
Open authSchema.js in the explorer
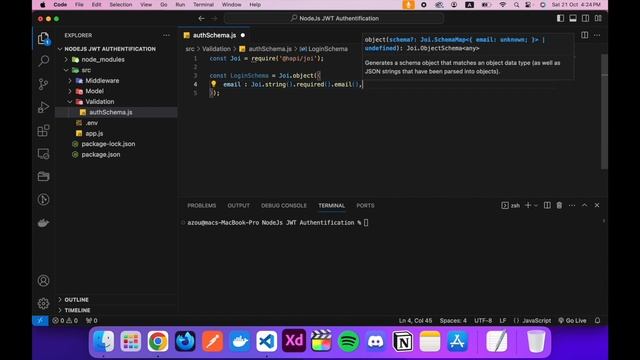pyautogui.click(x=111, y=112)
